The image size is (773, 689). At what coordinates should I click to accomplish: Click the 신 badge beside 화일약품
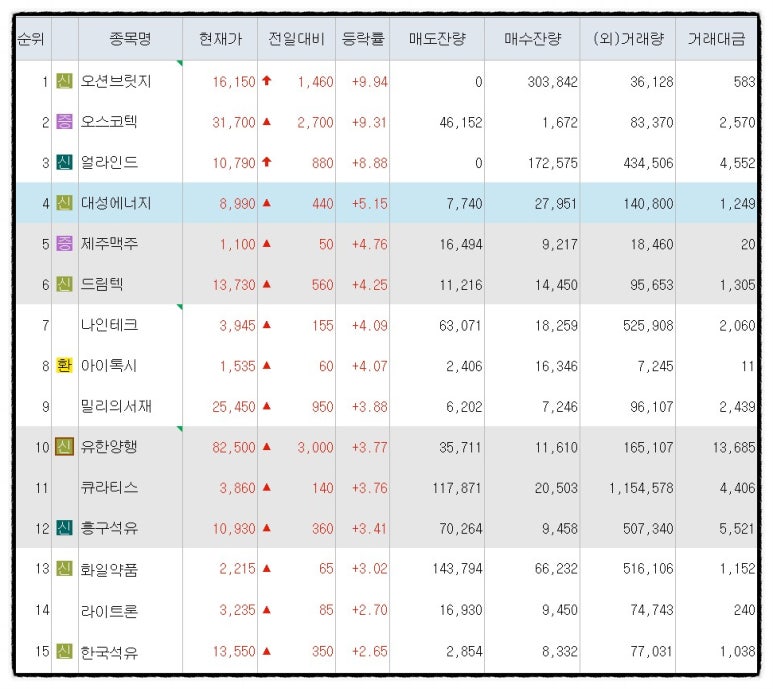(65, 569)
